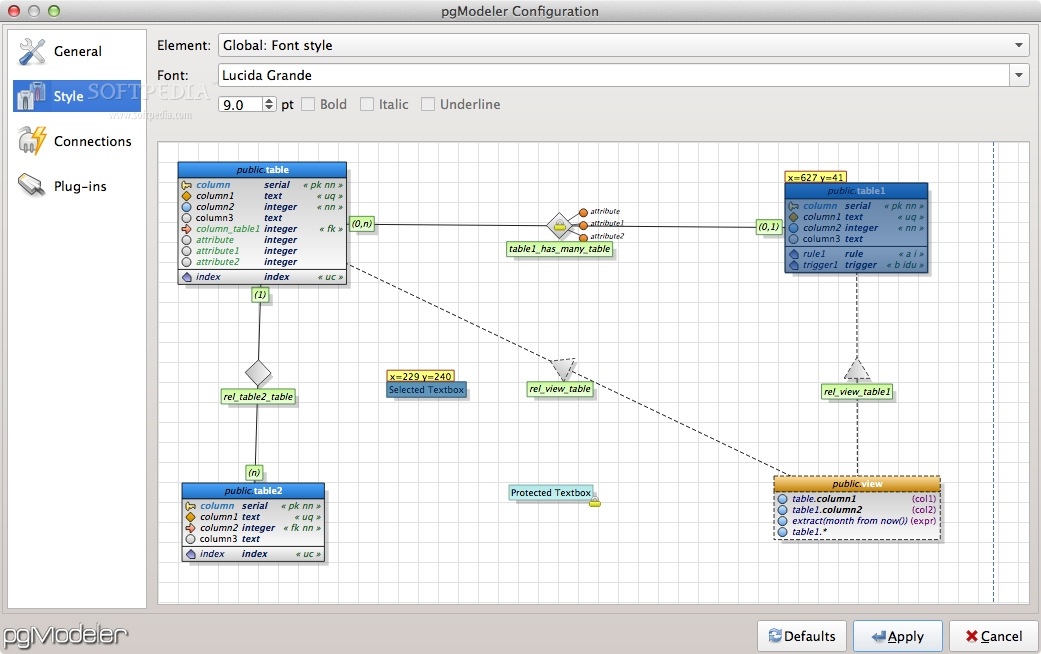Apply the current style configuration
The width and height of the screenshot is (1041, 654).
coord(897,636)
